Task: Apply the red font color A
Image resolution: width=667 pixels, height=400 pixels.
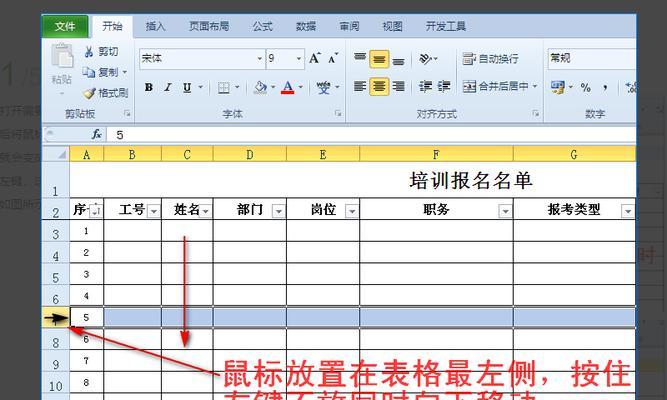Action: click(x=288, y=87)
